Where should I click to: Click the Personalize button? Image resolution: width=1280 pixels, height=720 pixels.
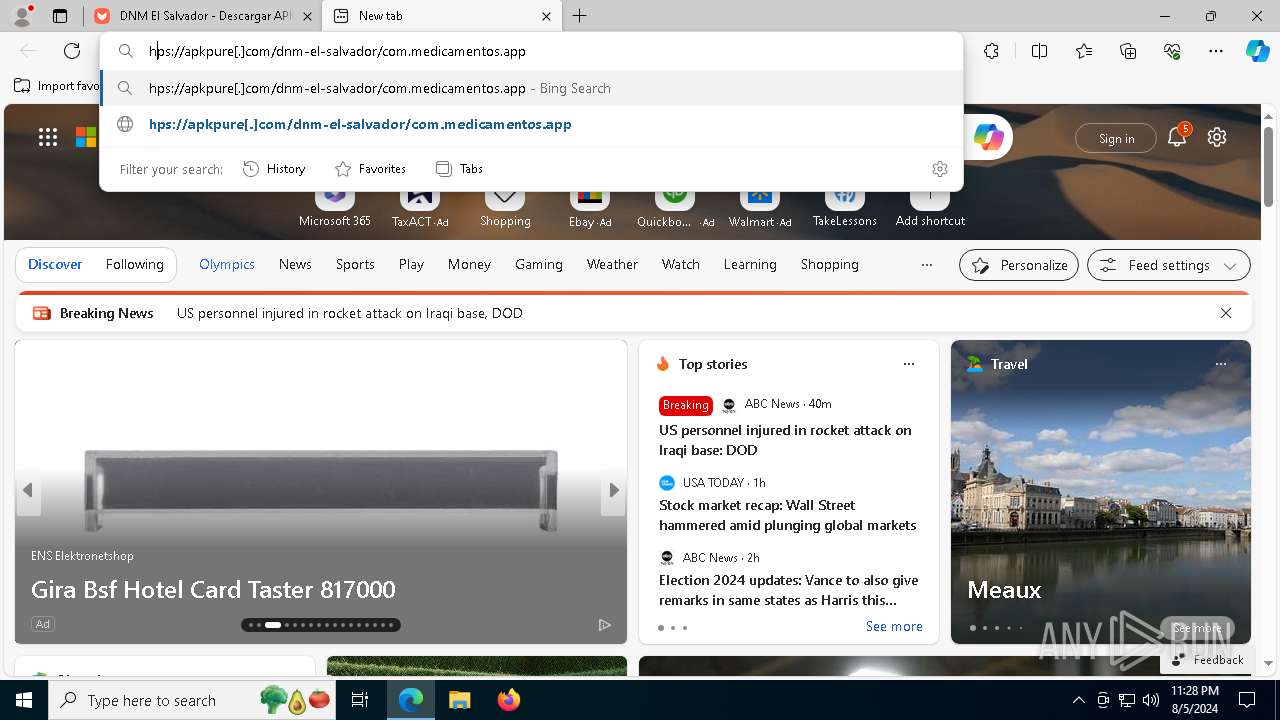coord(1019,265)
